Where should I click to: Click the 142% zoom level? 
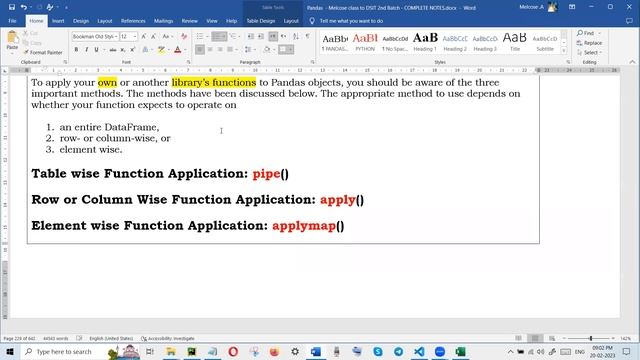click(x=626, y=338)
